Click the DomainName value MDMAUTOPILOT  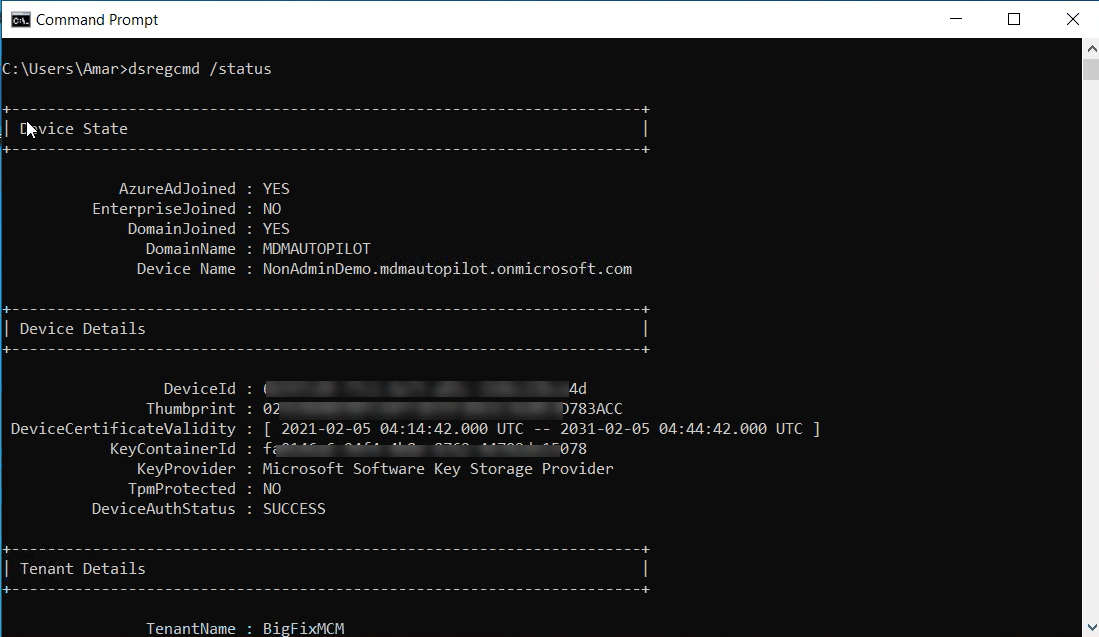317,249
